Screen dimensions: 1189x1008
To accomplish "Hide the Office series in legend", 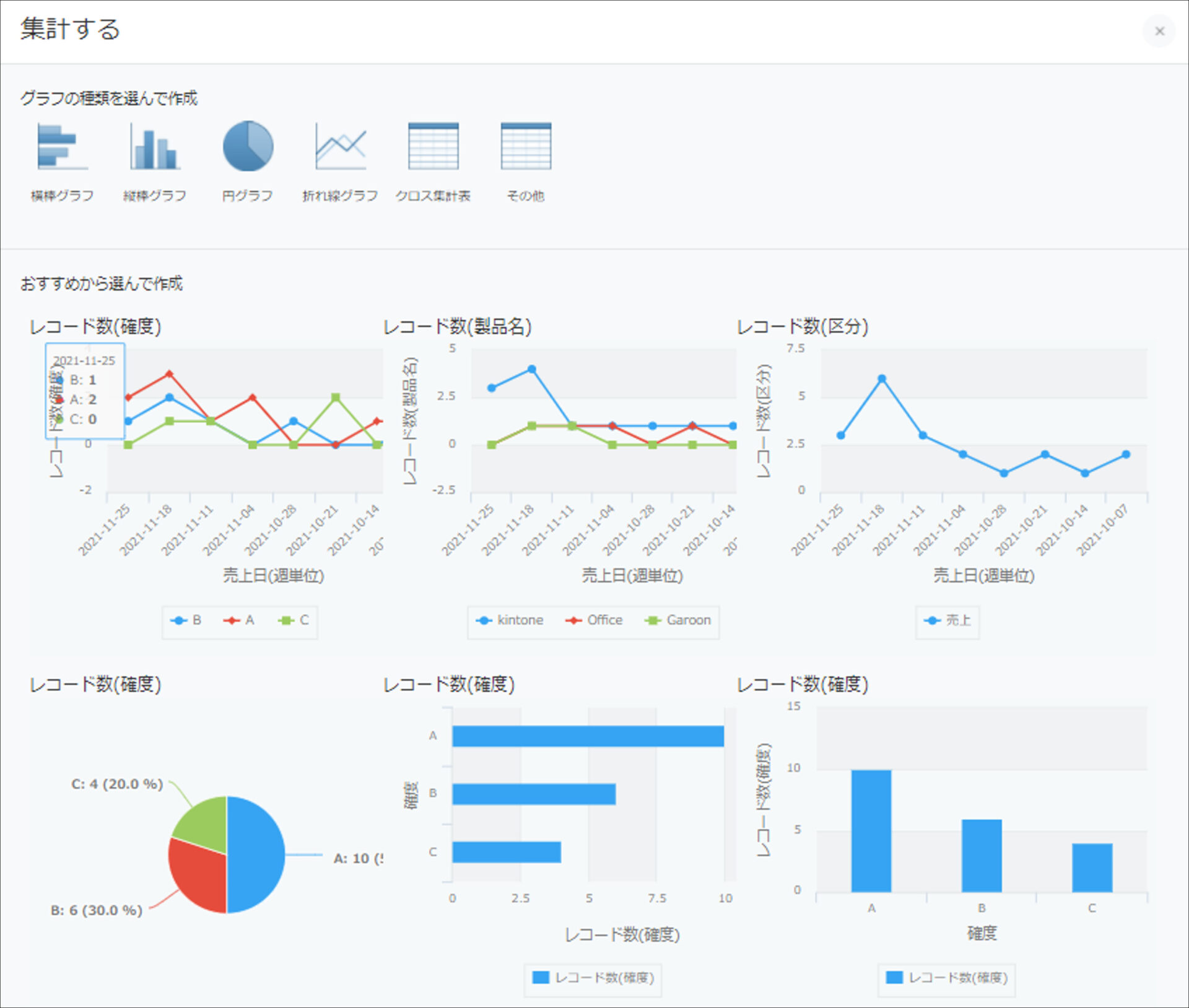I will pyautogui.click(x=594, y=620).
